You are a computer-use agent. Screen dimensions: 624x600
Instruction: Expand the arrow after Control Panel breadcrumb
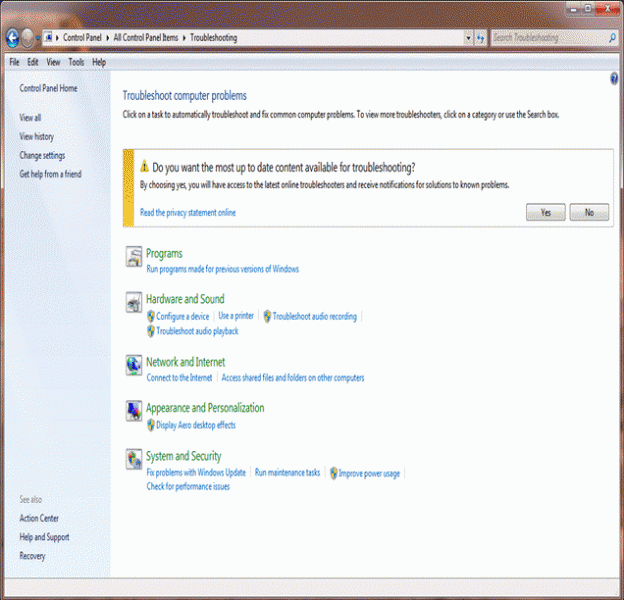point(107,38)
